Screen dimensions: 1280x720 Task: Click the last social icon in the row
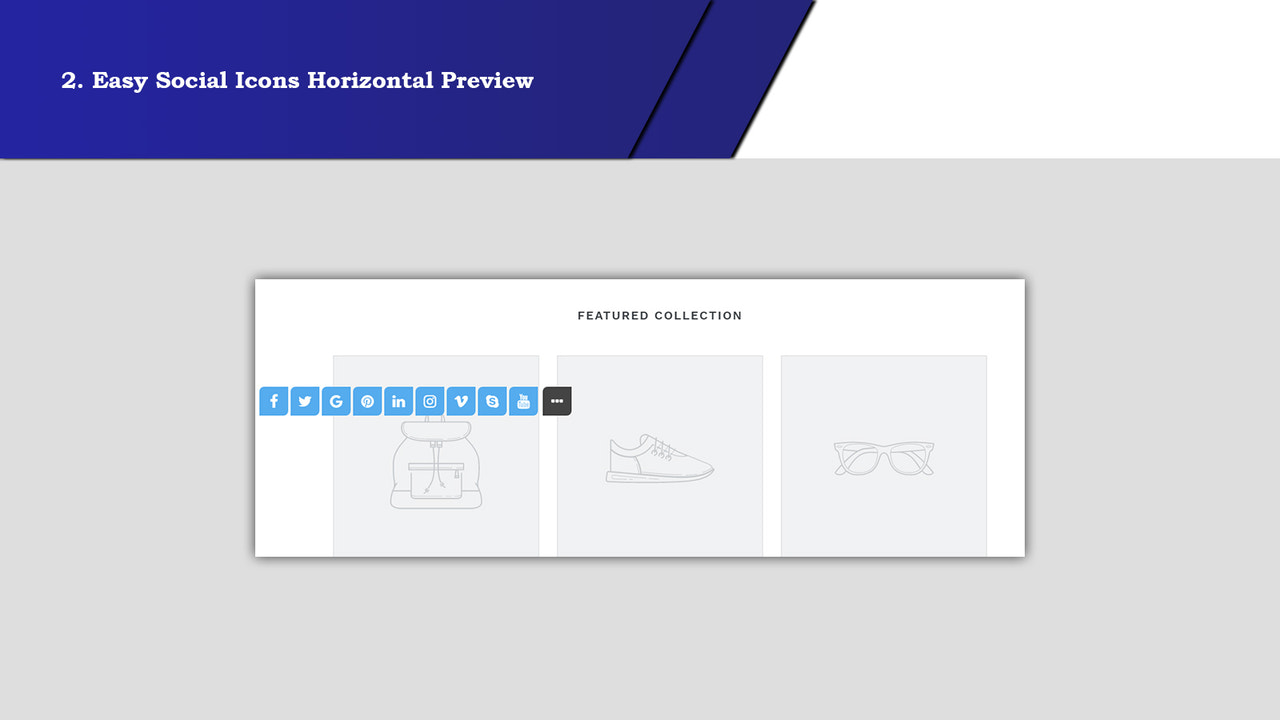pos(523,401)
